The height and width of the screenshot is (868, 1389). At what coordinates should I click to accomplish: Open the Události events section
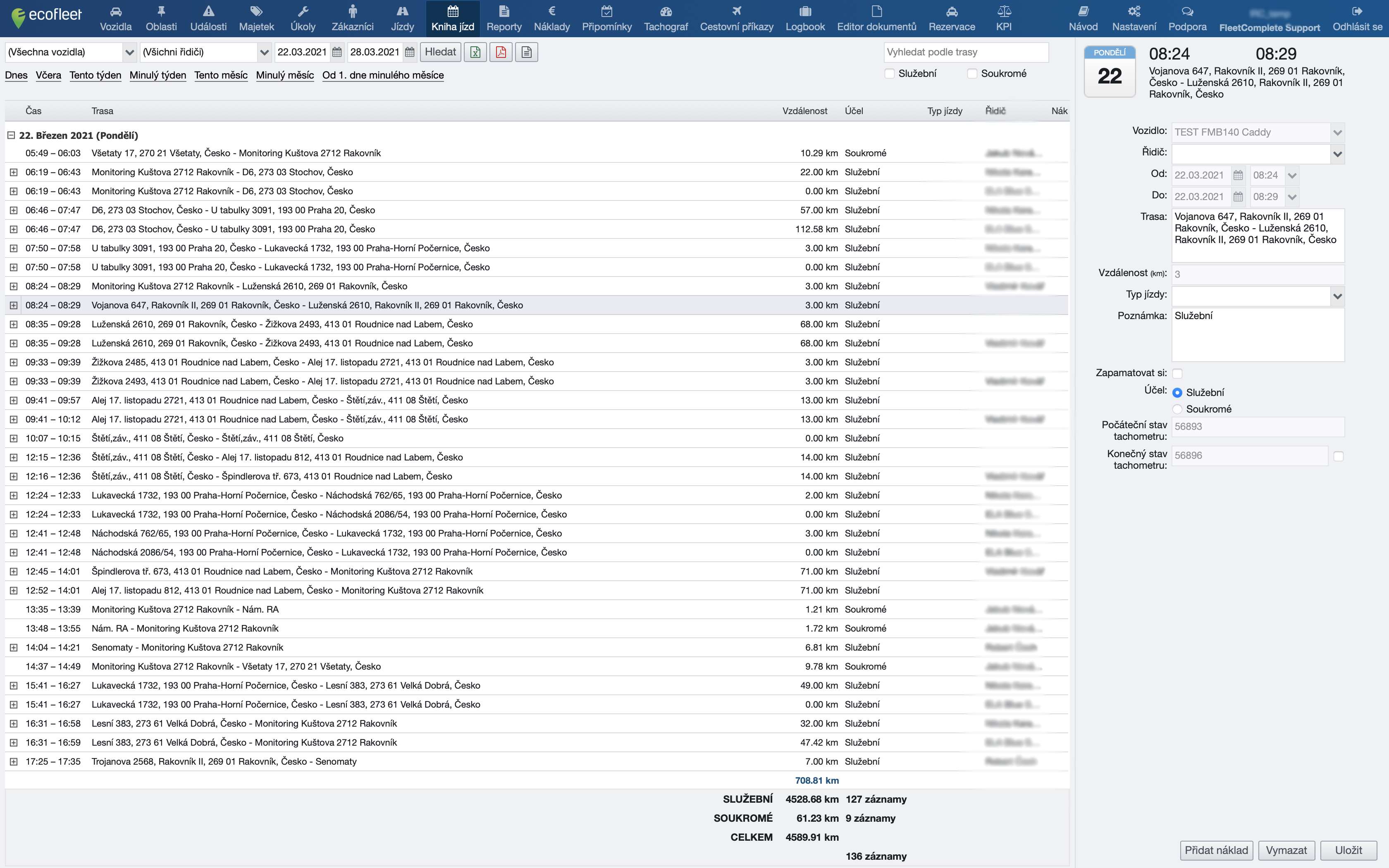pos(208,19)
